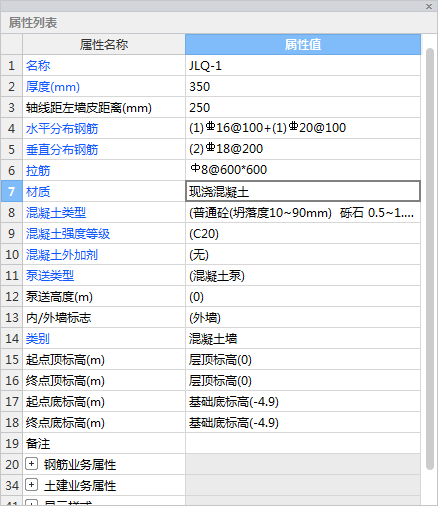Expand the 钢筋业务属性 group
This screenshot has width=438, height=506.
[x=31, y=464]
